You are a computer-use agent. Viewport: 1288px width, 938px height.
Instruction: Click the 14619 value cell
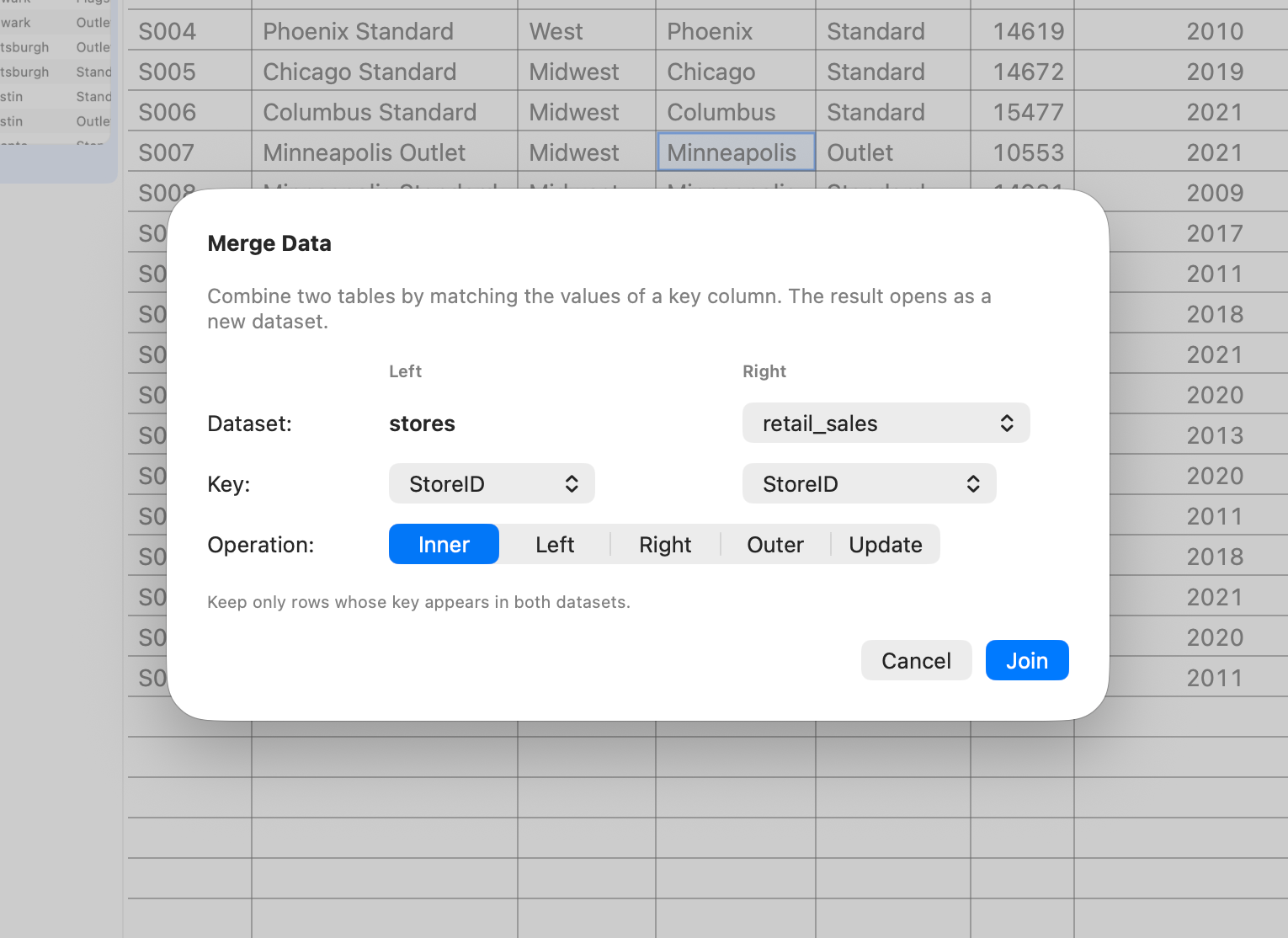coord(1022,31)
